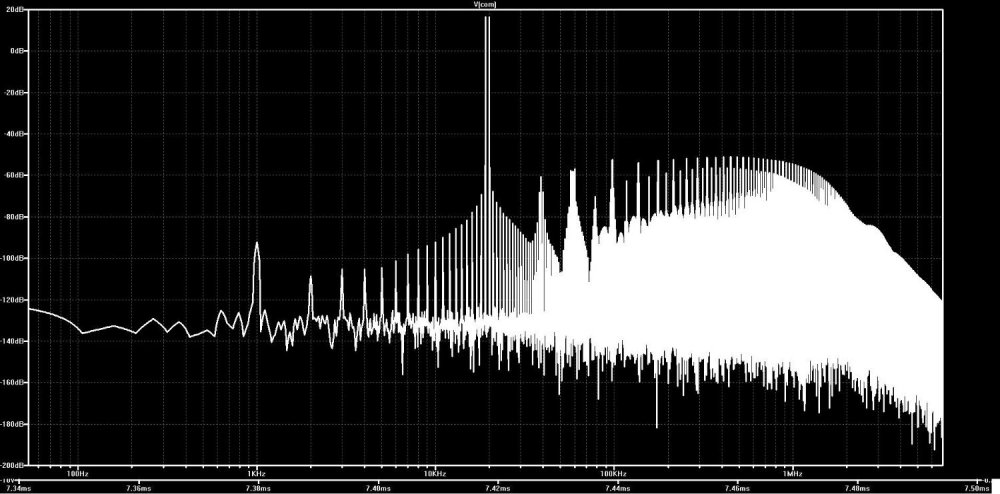Click the 0dB vertical axis label
Viewport: 1000px width, 494px height.
click(18, 50)
